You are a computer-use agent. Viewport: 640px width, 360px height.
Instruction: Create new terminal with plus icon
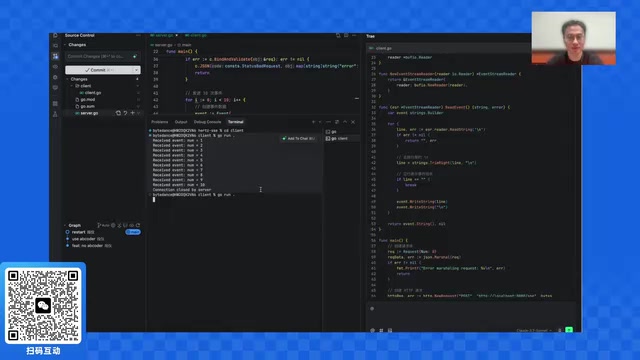tap(313, 122)
